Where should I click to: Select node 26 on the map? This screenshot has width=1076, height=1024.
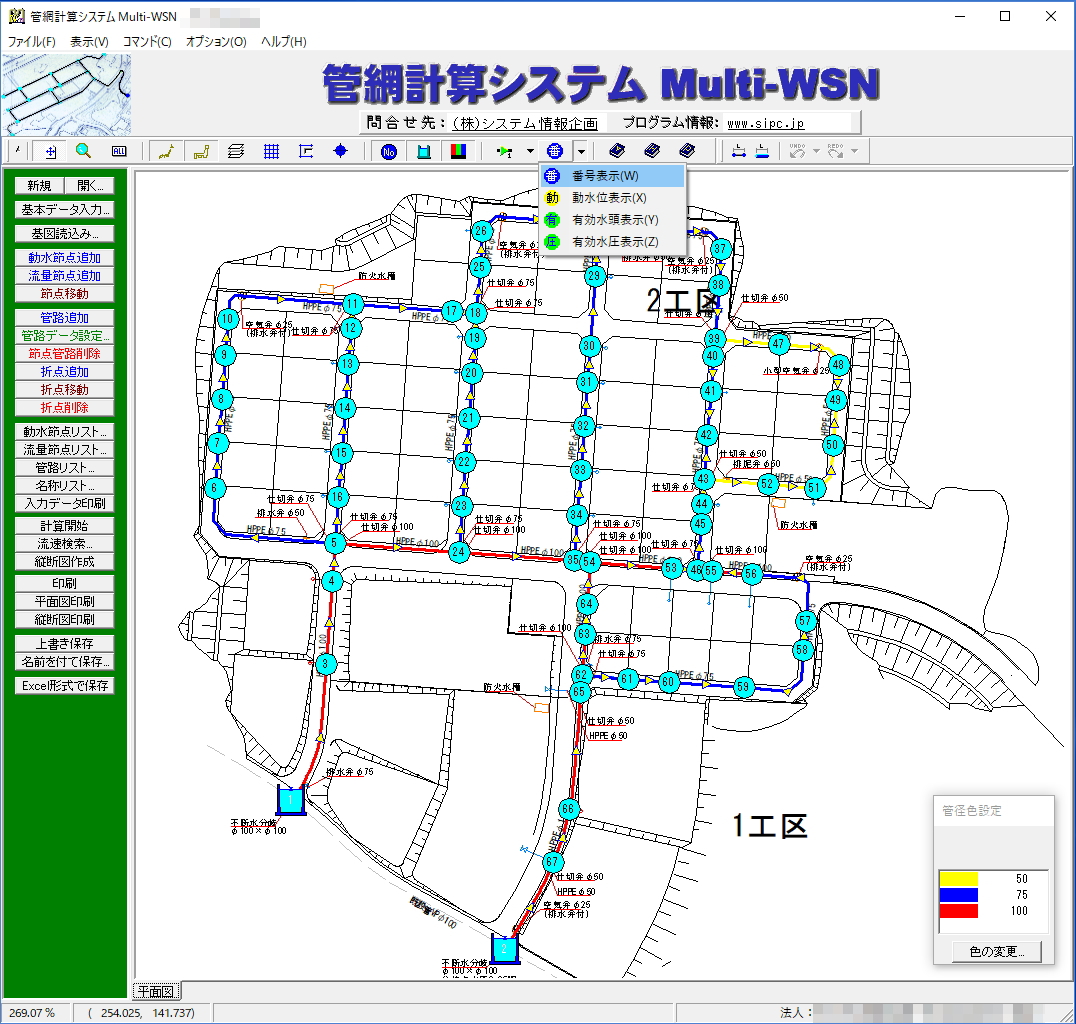click(x=481, y=231)
